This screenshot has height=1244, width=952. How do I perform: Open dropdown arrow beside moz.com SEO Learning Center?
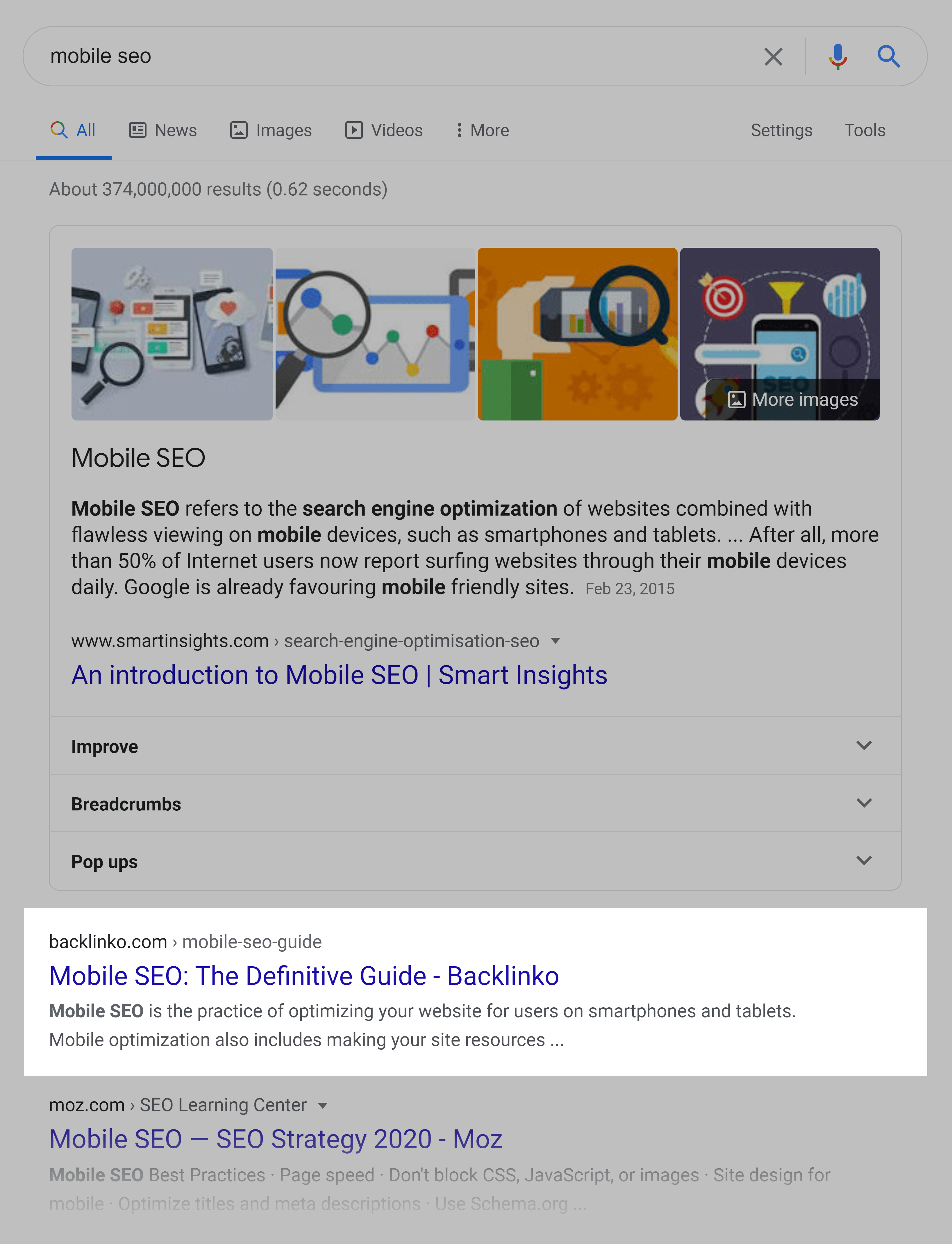322,1105
